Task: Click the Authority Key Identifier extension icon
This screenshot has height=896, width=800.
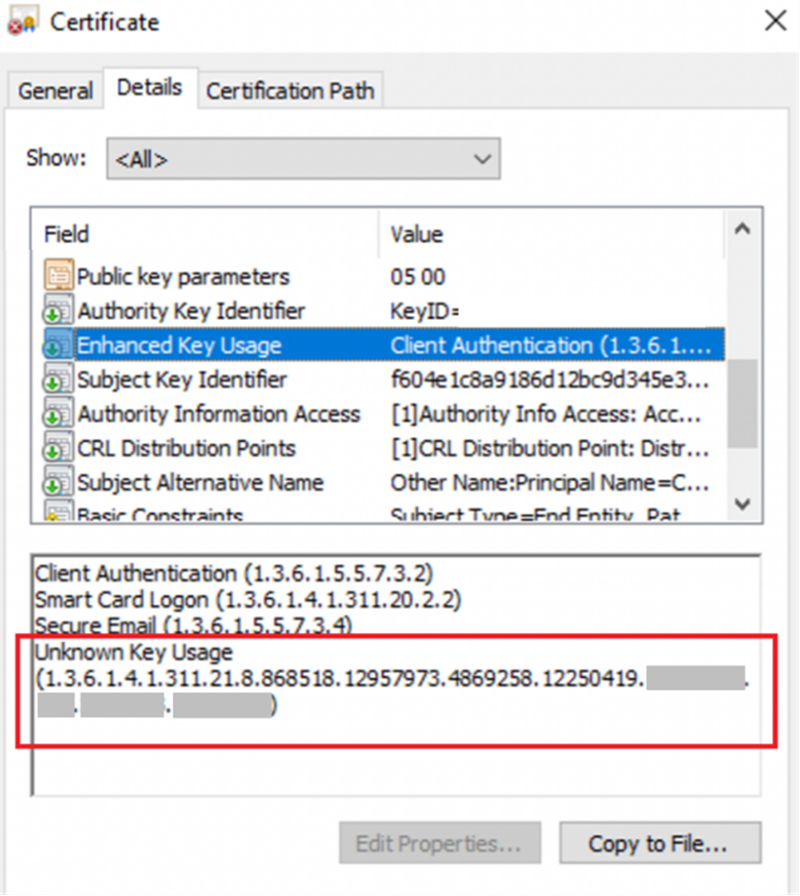Action: 60,311
